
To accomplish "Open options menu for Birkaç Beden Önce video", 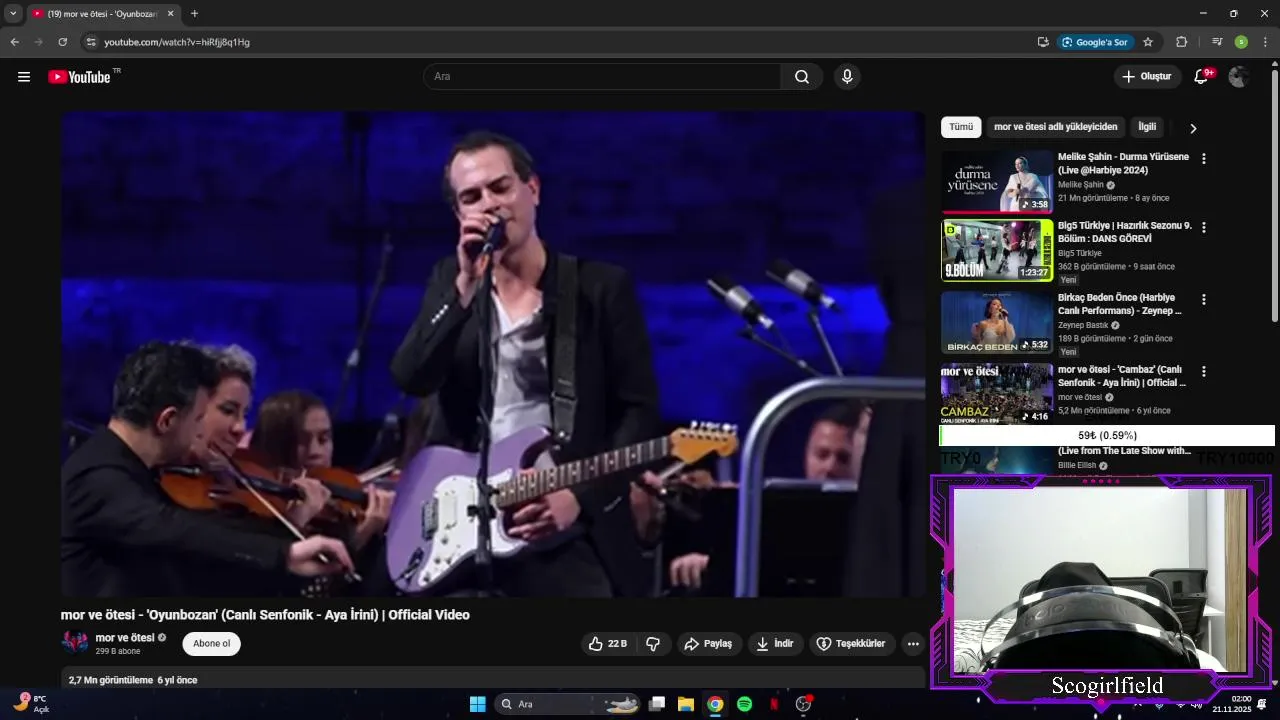I will pyautogui.click(x=1204, y=300).
